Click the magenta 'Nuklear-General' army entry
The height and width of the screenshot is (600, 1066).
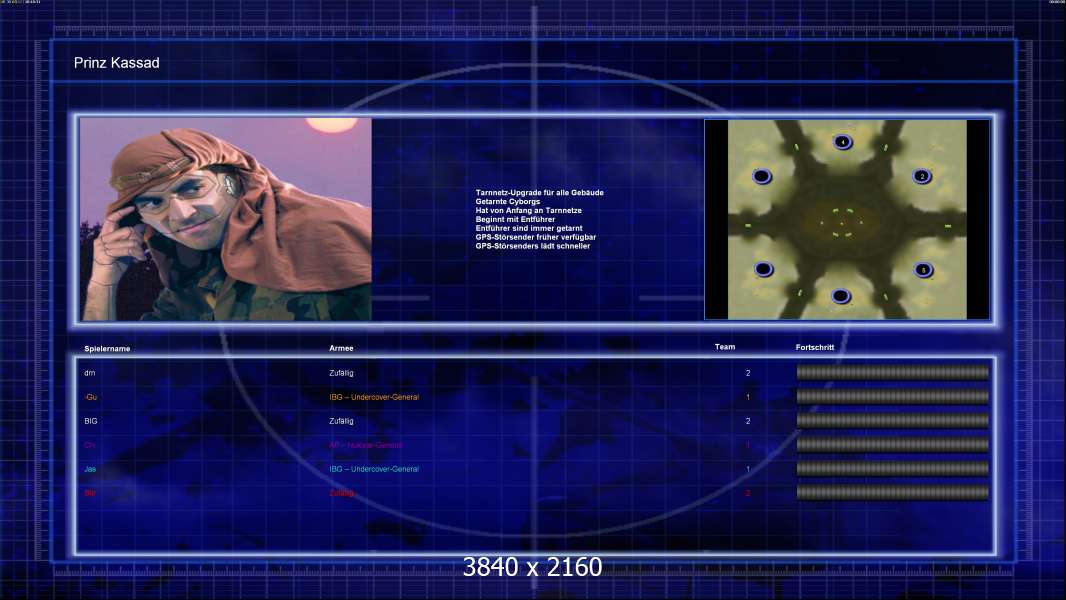pyautogui.click(x=366, y=445)
